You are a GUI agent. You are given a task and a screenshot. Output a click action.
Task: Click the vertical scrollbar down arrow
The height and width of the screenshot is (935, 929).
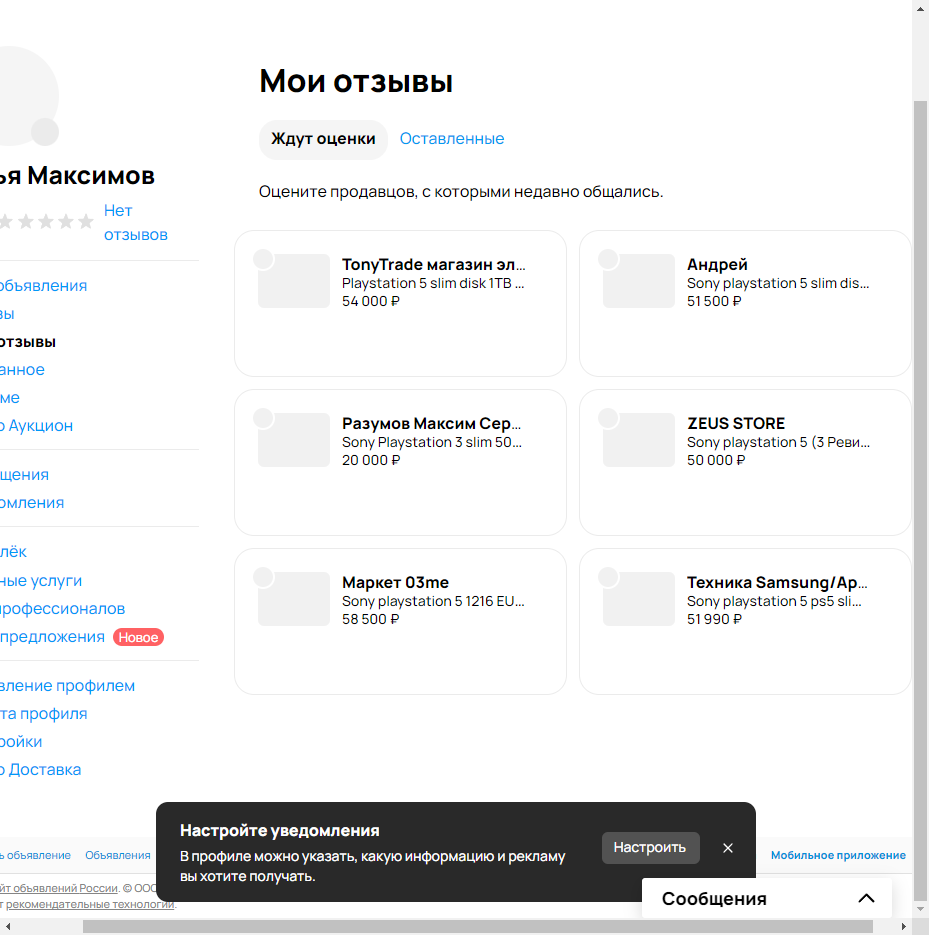point(920,909)
